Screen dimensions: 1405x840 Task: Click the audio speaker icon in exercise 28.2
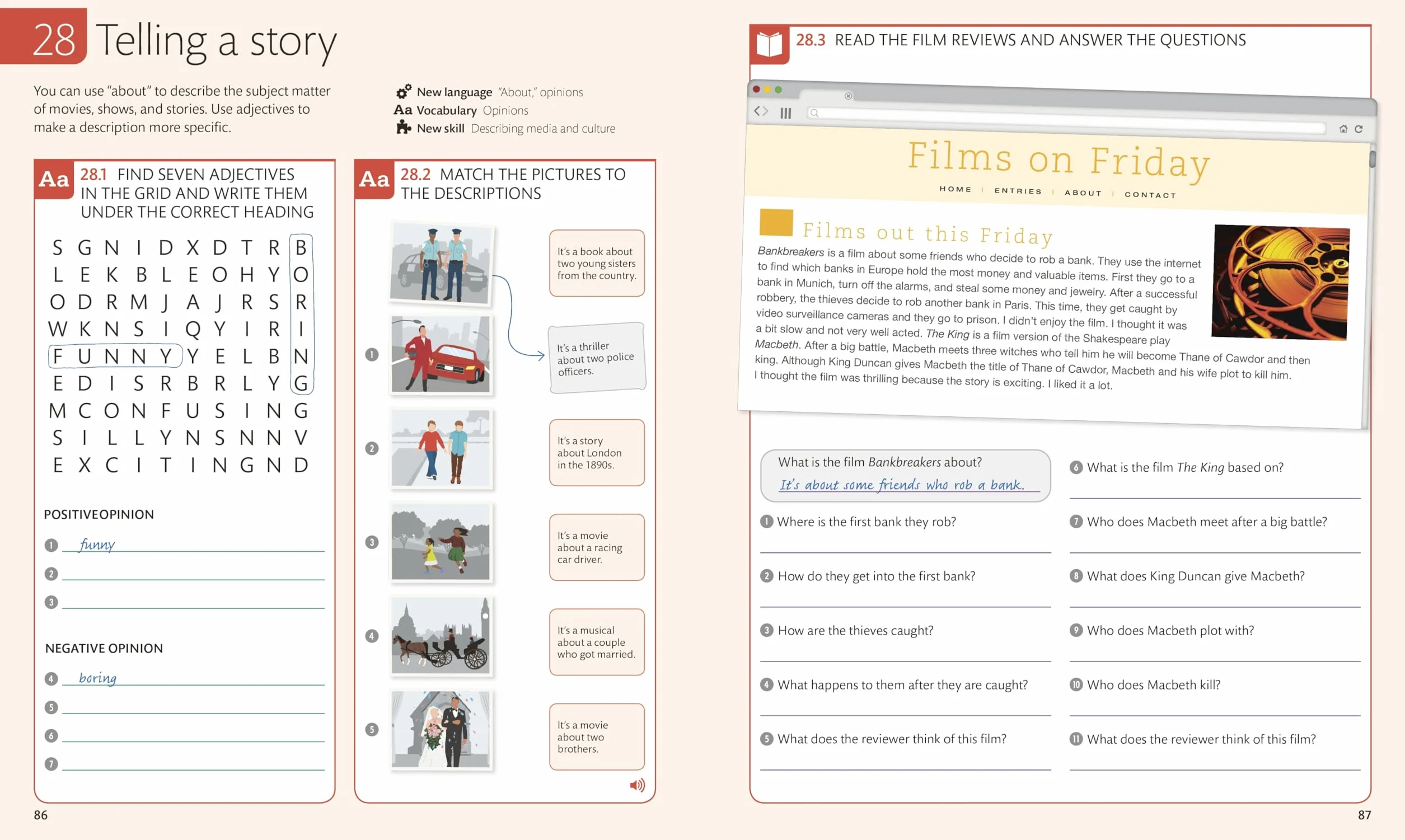tap(637, 785)
